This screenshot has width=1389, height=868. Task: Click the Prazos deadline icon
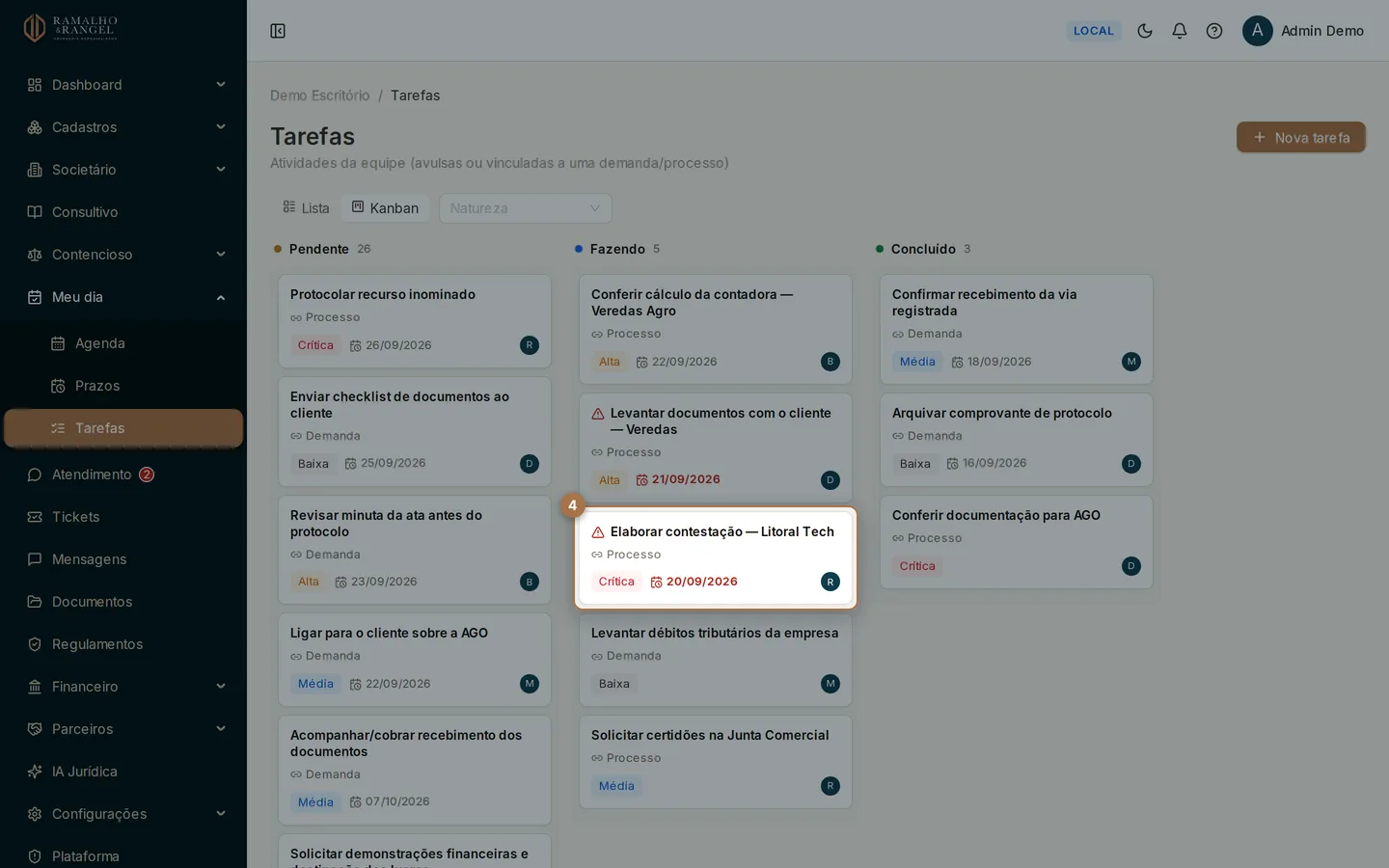click(58, 386)
